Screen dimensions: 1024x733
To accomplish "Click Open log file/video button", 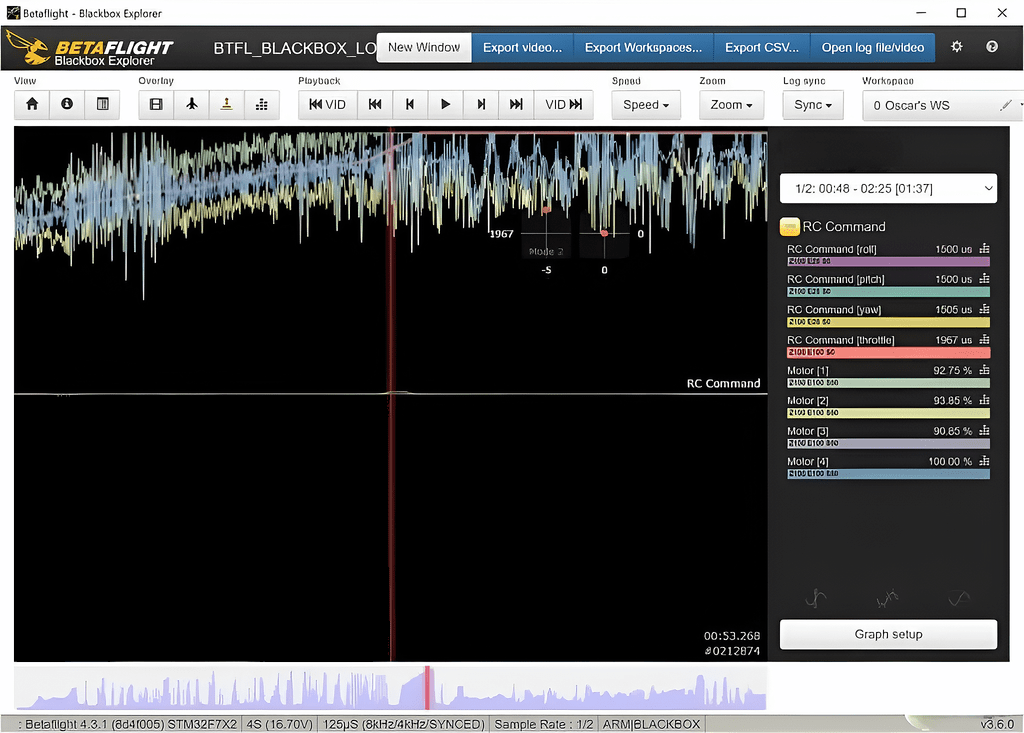I will 872,48.
